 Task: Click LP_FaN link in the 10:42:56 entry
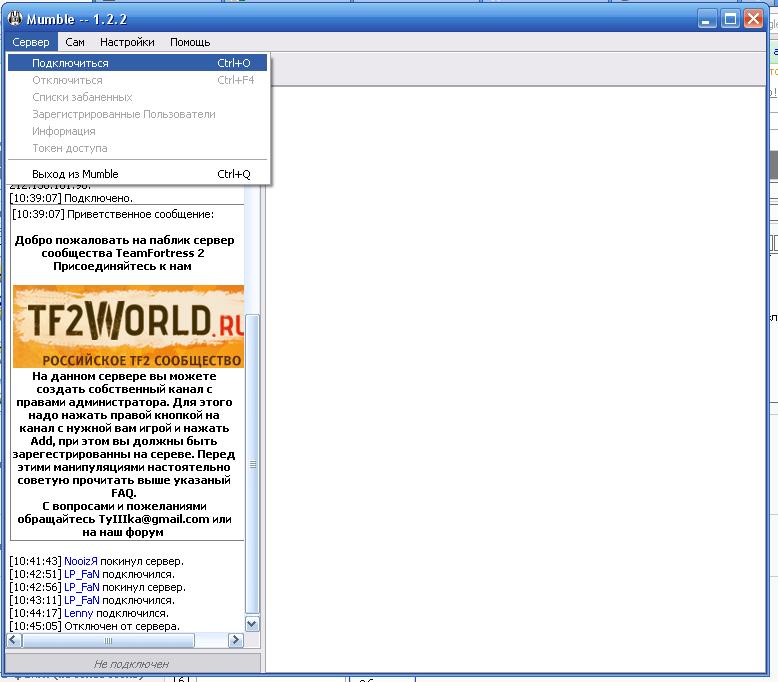(82, 587)
